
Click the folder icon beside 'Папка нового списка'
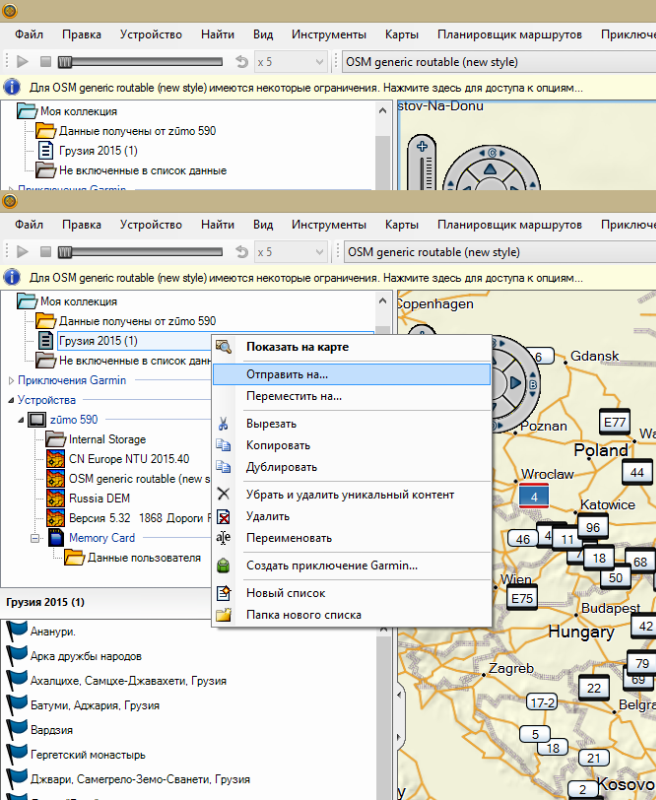[x=223, y=615]
